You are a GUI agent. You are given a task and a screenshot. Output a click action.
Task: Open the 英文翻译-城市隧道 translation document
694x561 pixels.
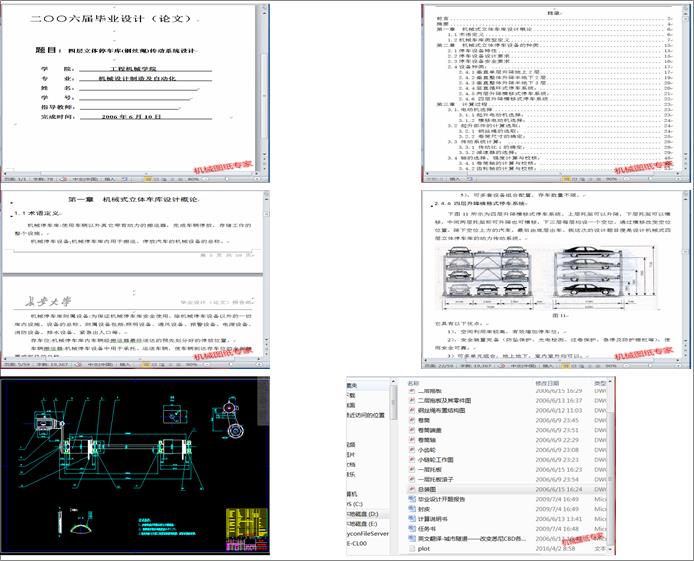click(472, 539)
